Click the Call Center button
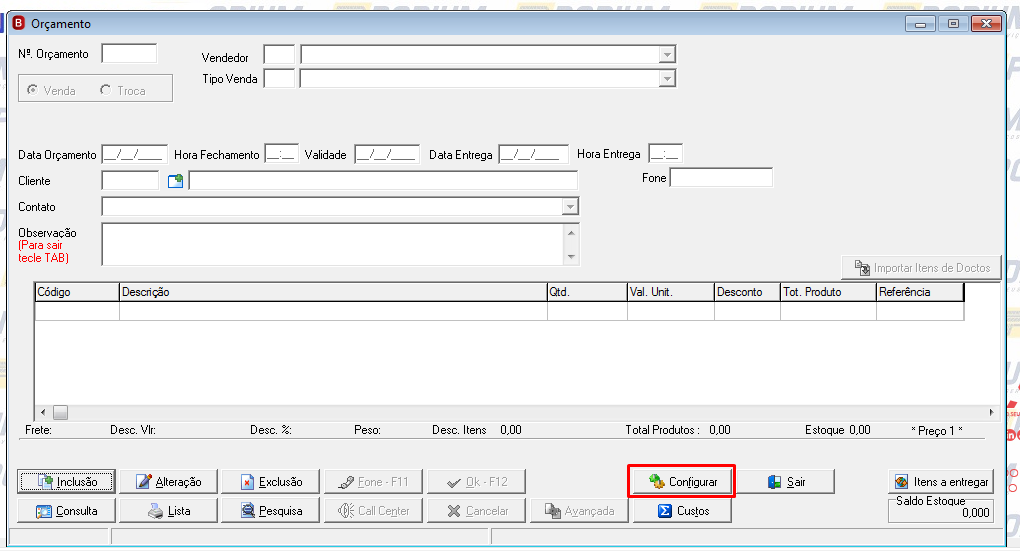The width and height of the screenshot is (1020, 551). [x=373, y=511]
